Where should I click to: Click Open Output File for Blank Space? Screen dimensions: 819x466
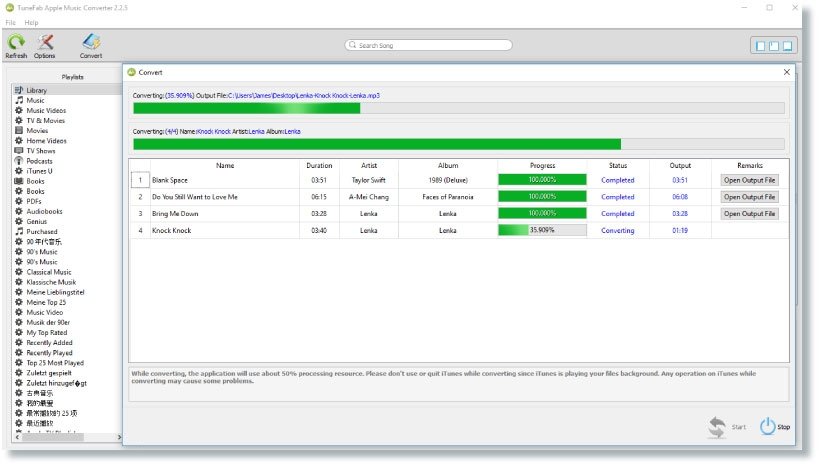pos(750,180)
